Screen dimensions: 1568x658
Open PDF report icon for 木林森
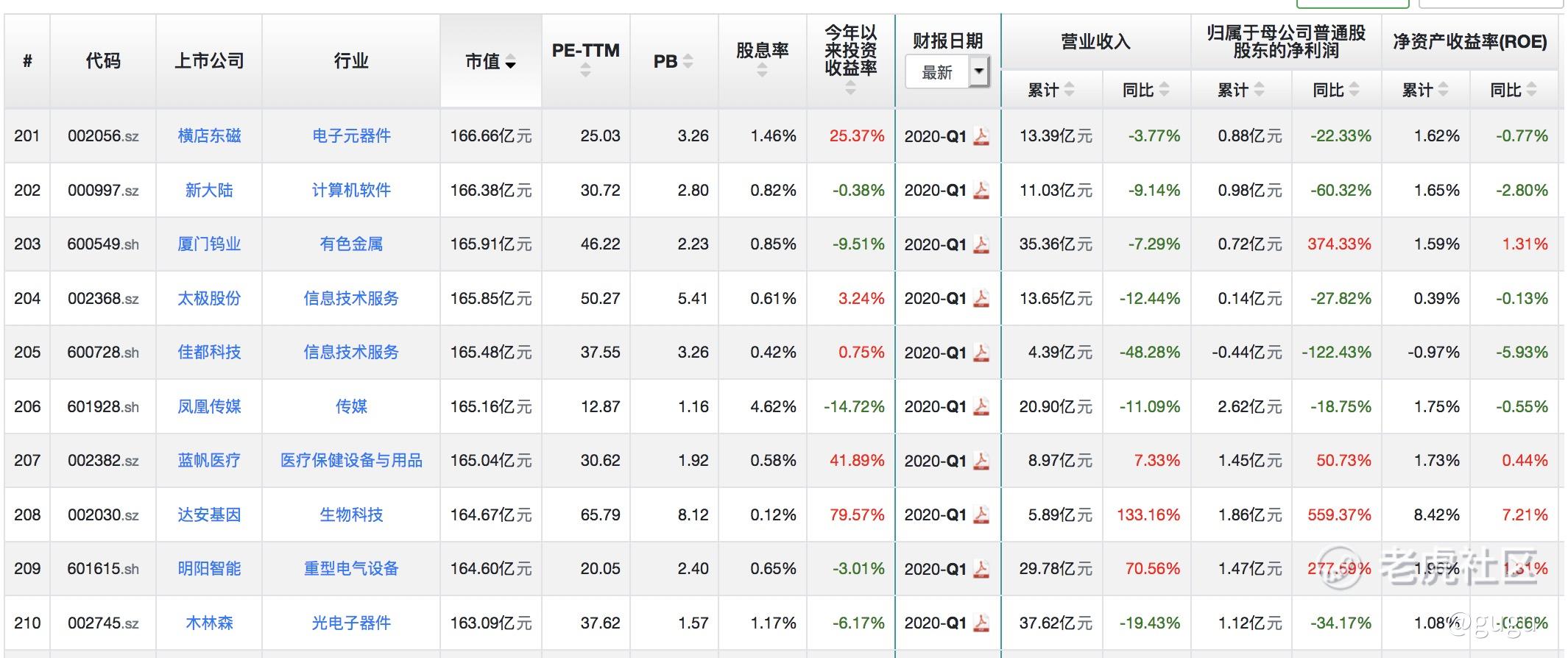(981, 623)
